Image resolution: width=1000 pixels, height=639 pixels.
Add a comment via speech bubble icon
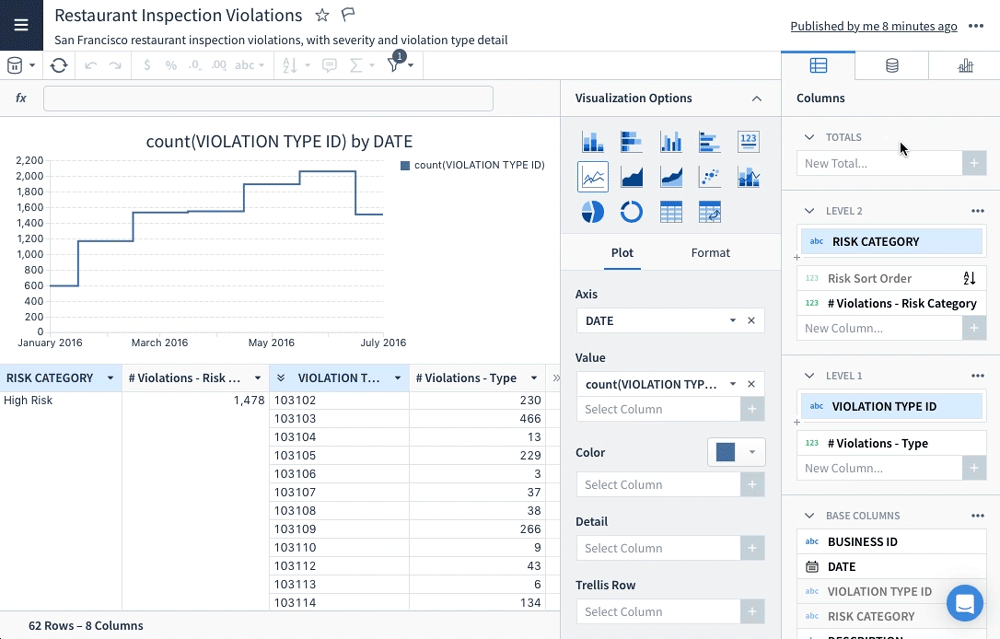[329, 65]
